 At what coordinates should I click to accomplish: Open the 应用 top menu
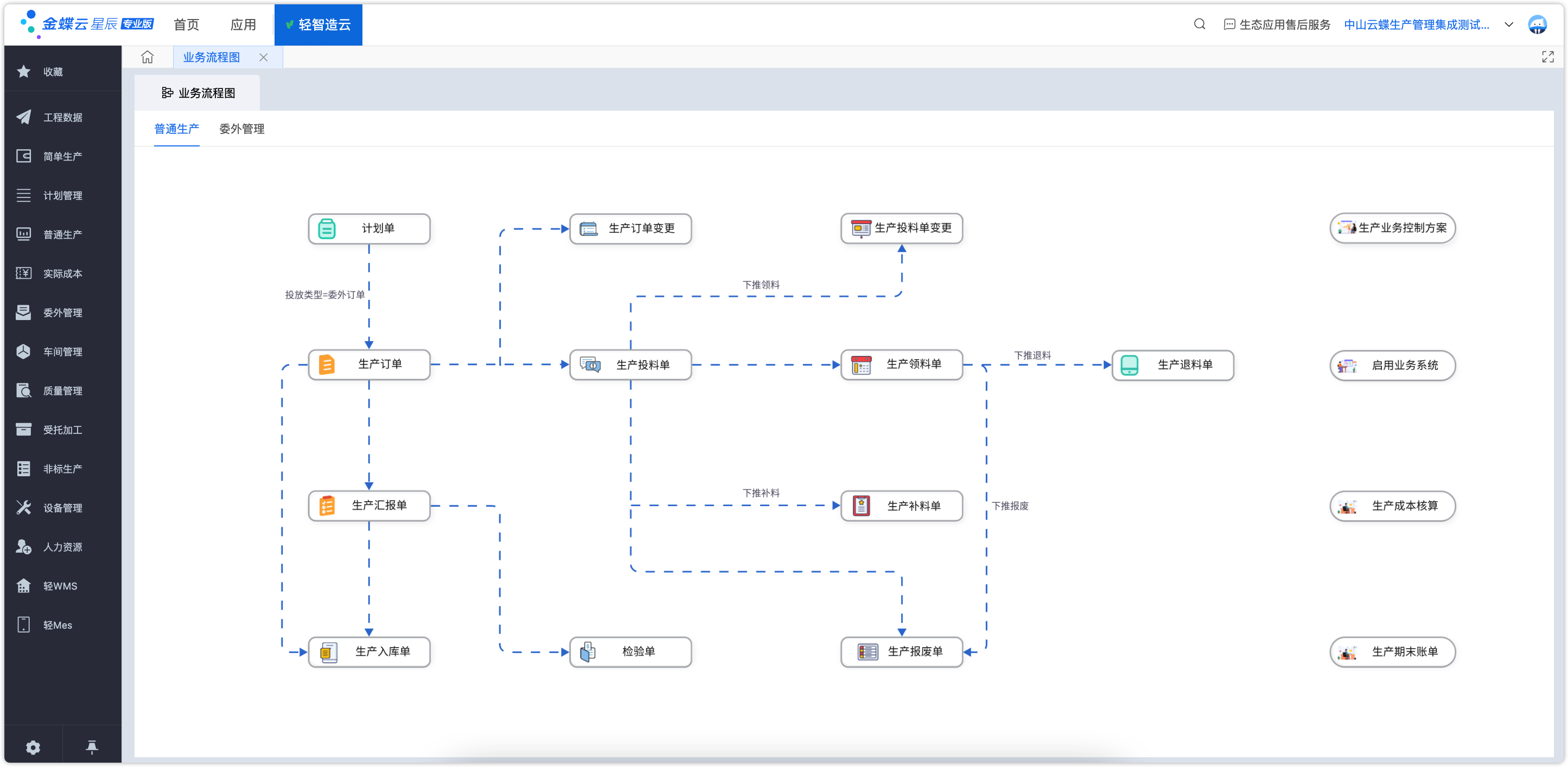click(x=243, y=24)
